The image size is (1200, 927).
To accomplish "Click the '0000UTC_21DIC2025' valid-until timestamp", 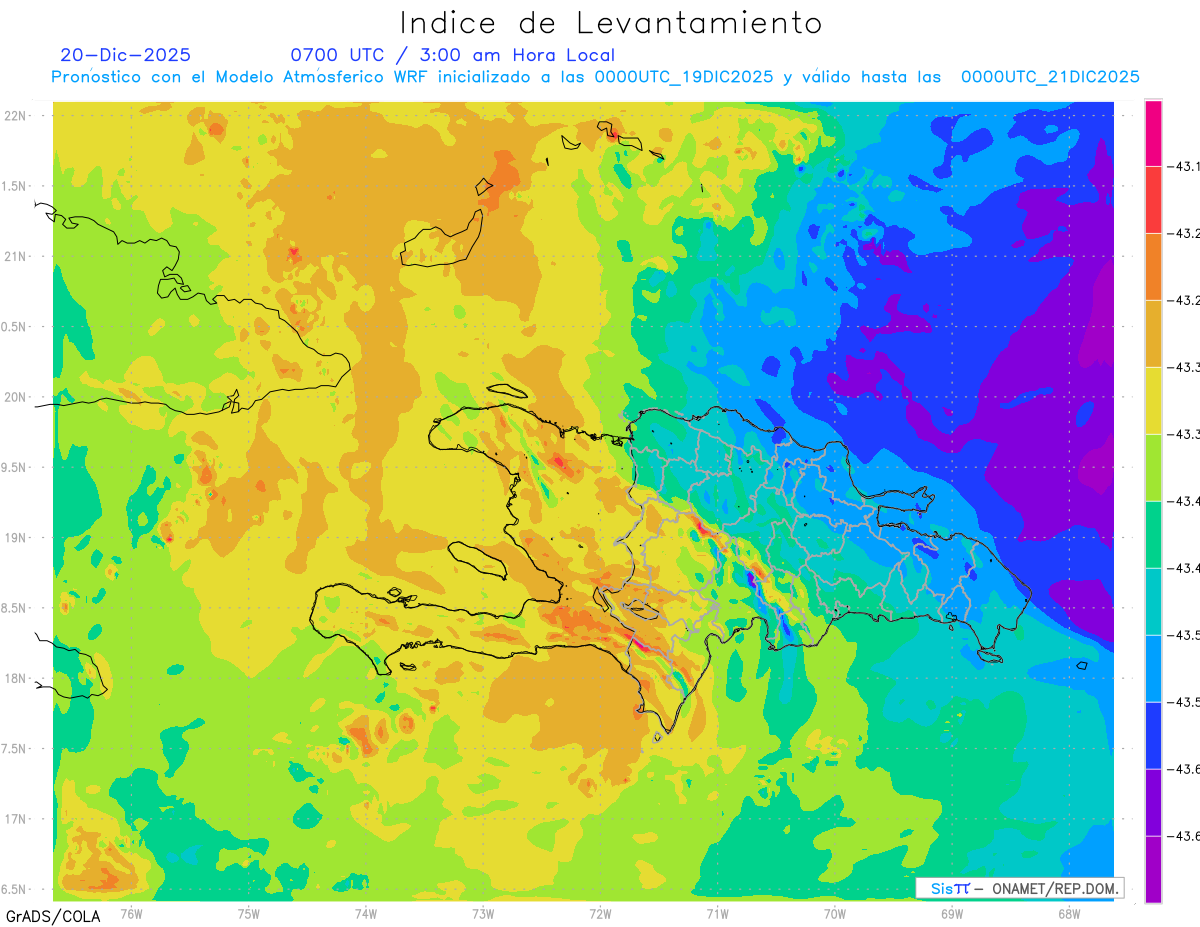I will pyautogui.click(x=1050, y=77).
